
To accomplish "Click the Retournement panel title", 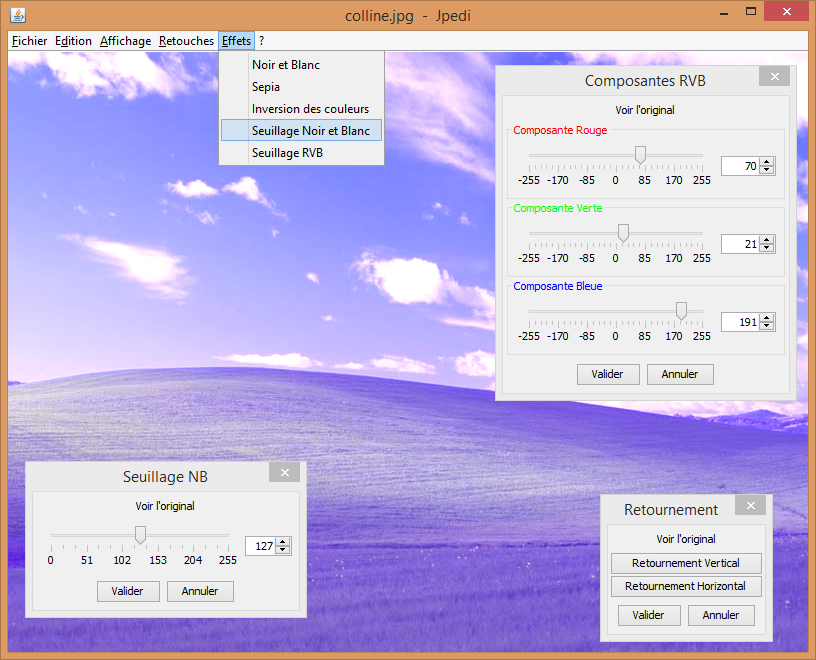I will 671,510.
